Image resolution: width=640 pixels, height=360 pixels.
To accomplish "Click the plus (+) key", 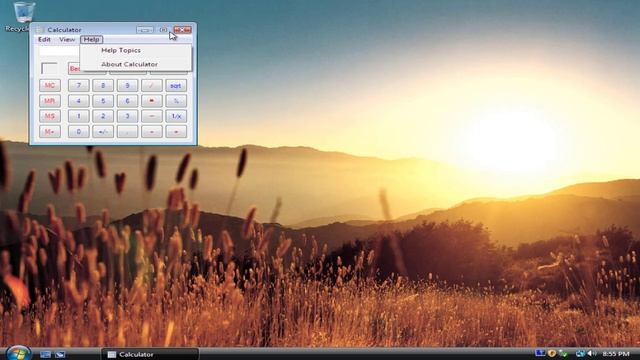I will click(151, 131).
